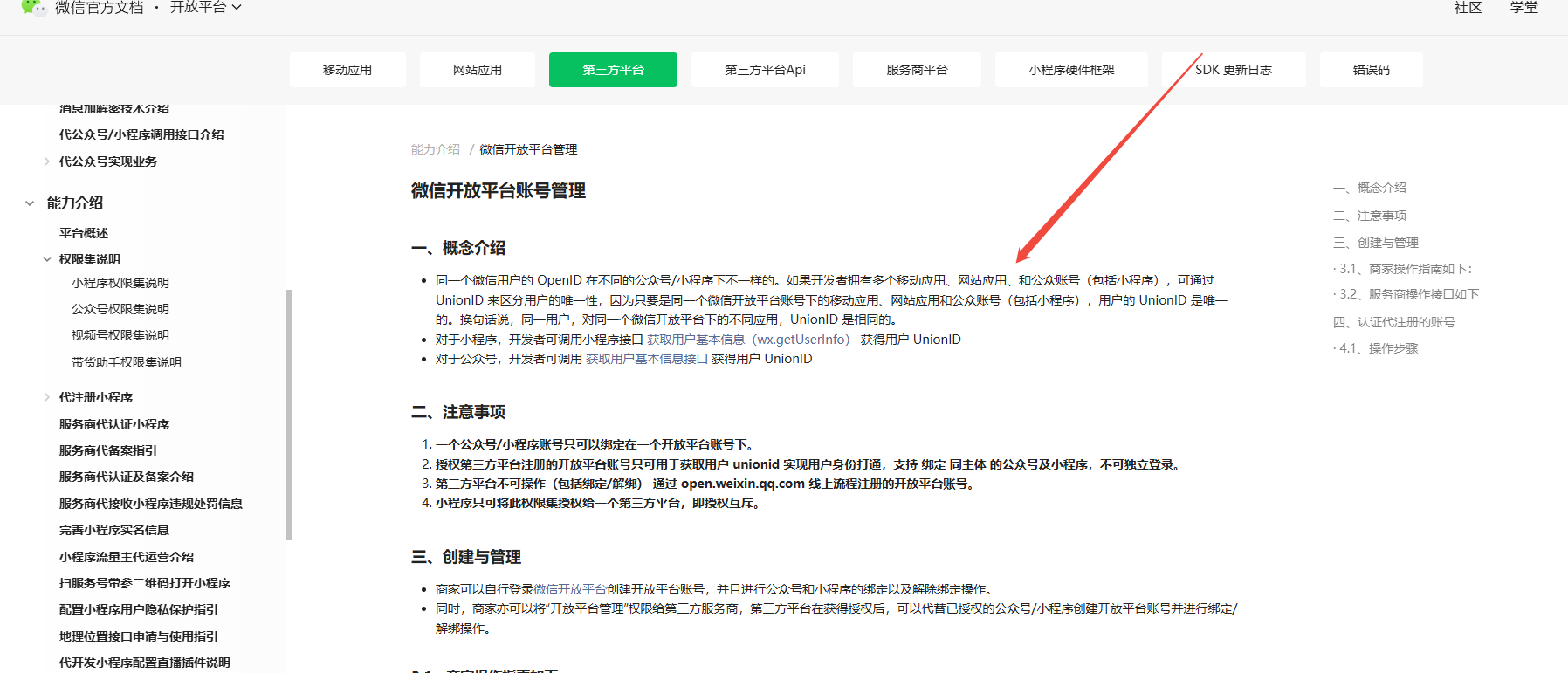Viewport: 1568px width, 673px height.
Task: Click the 微信开放平台账号管理 page title
Action: (x=499, y=190)
